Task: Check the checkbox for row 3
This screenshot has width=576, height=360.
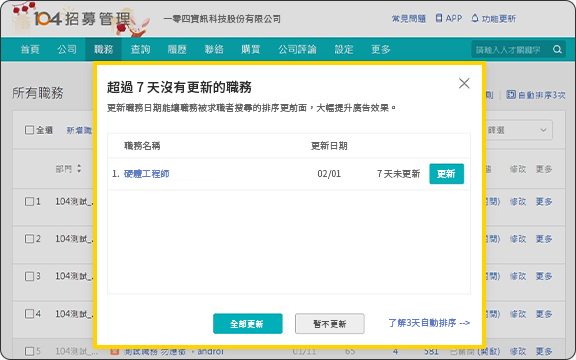Action: click(x=29, y=276)
